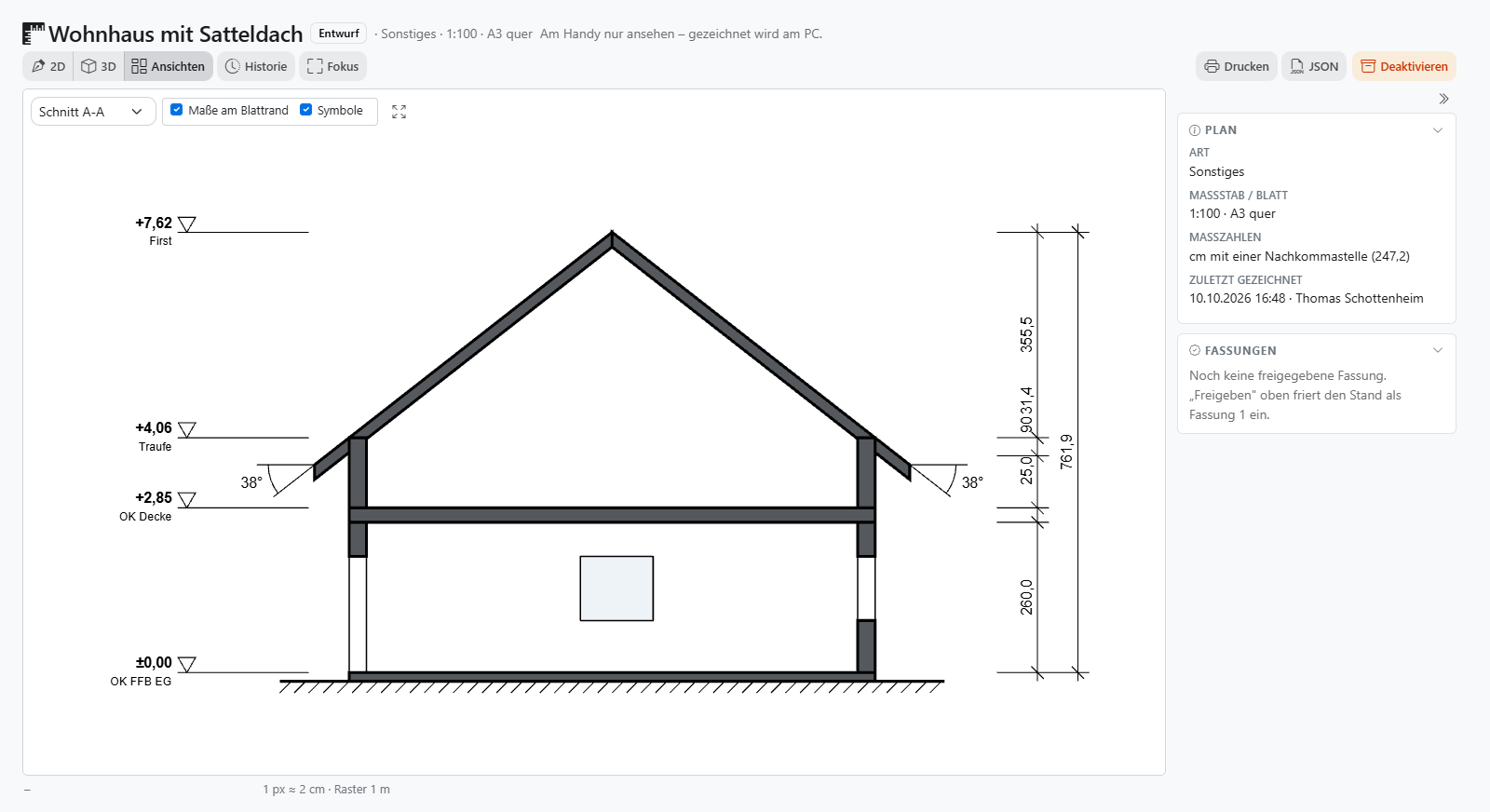Click the Deaktivieren button
Image resolution: width=1490 pixels, height=812 pixels.
pos(1404,66)
